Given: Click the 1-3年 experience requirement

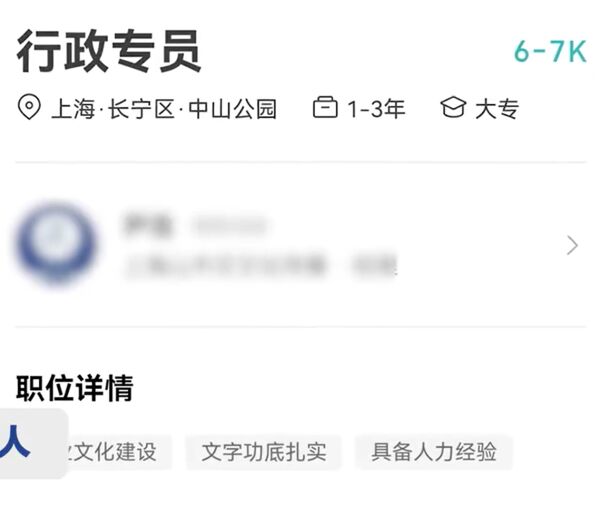Looking at the screenshot, I should 376,109.
